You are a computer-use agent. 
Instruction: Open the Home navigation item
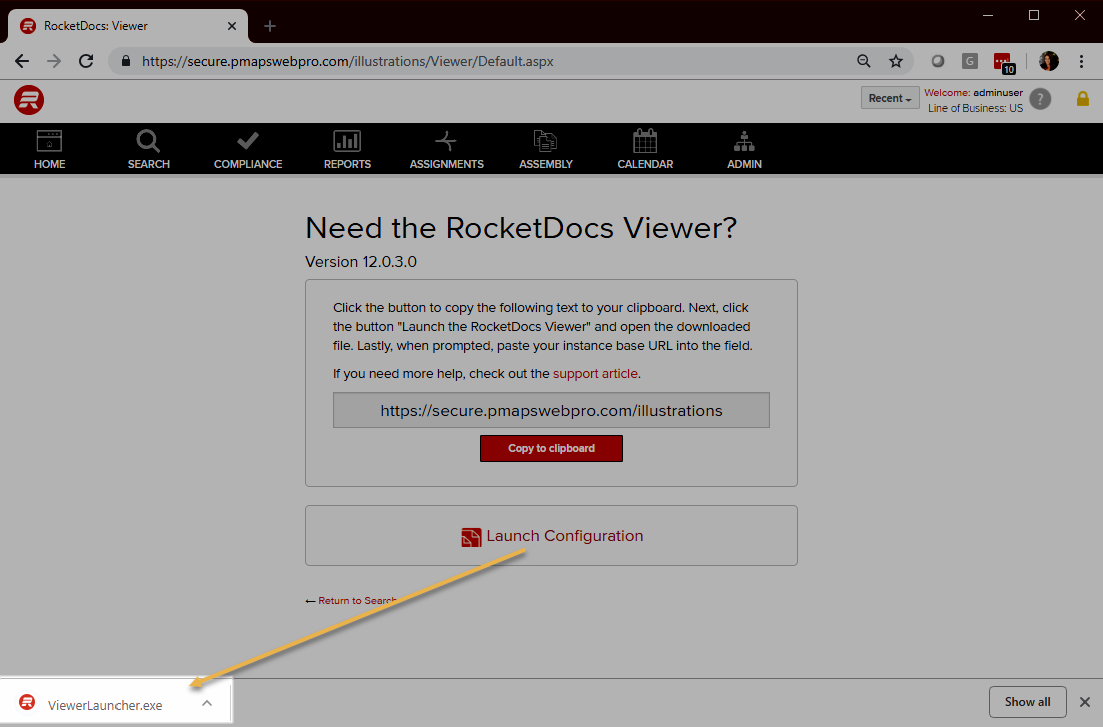tap(49, 149)
